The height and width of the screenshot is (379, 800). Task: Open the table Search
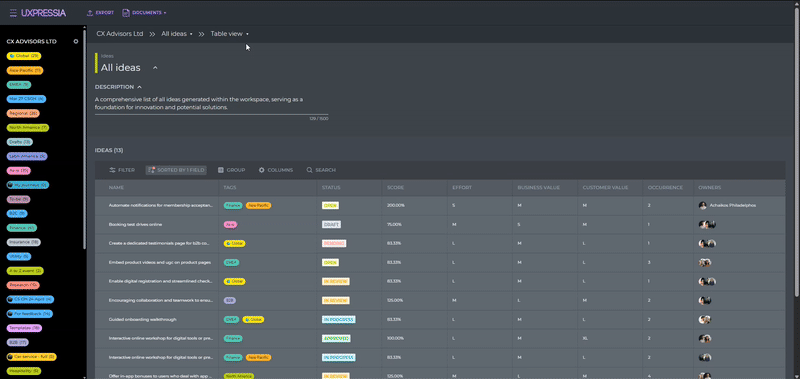[x=321, y=170]
